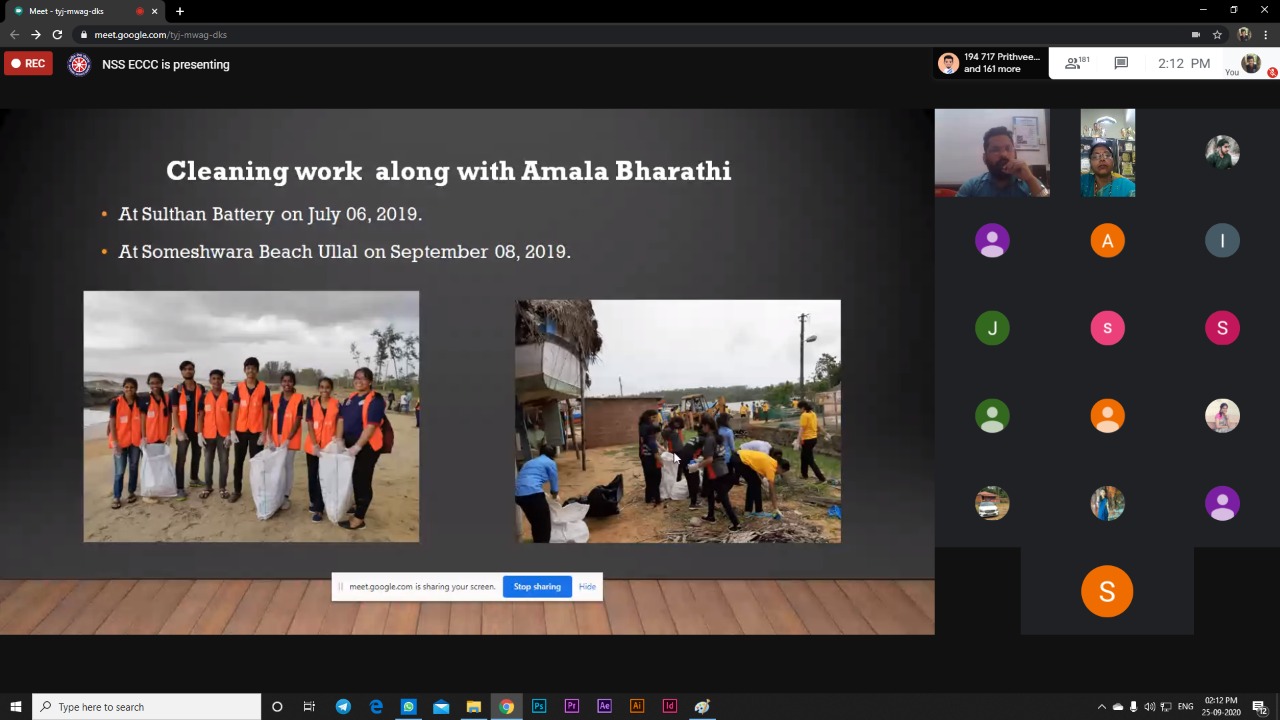This screenshot has height=720, width=1280.
Task: Reload the Meet page
Action: click(57, 34)
